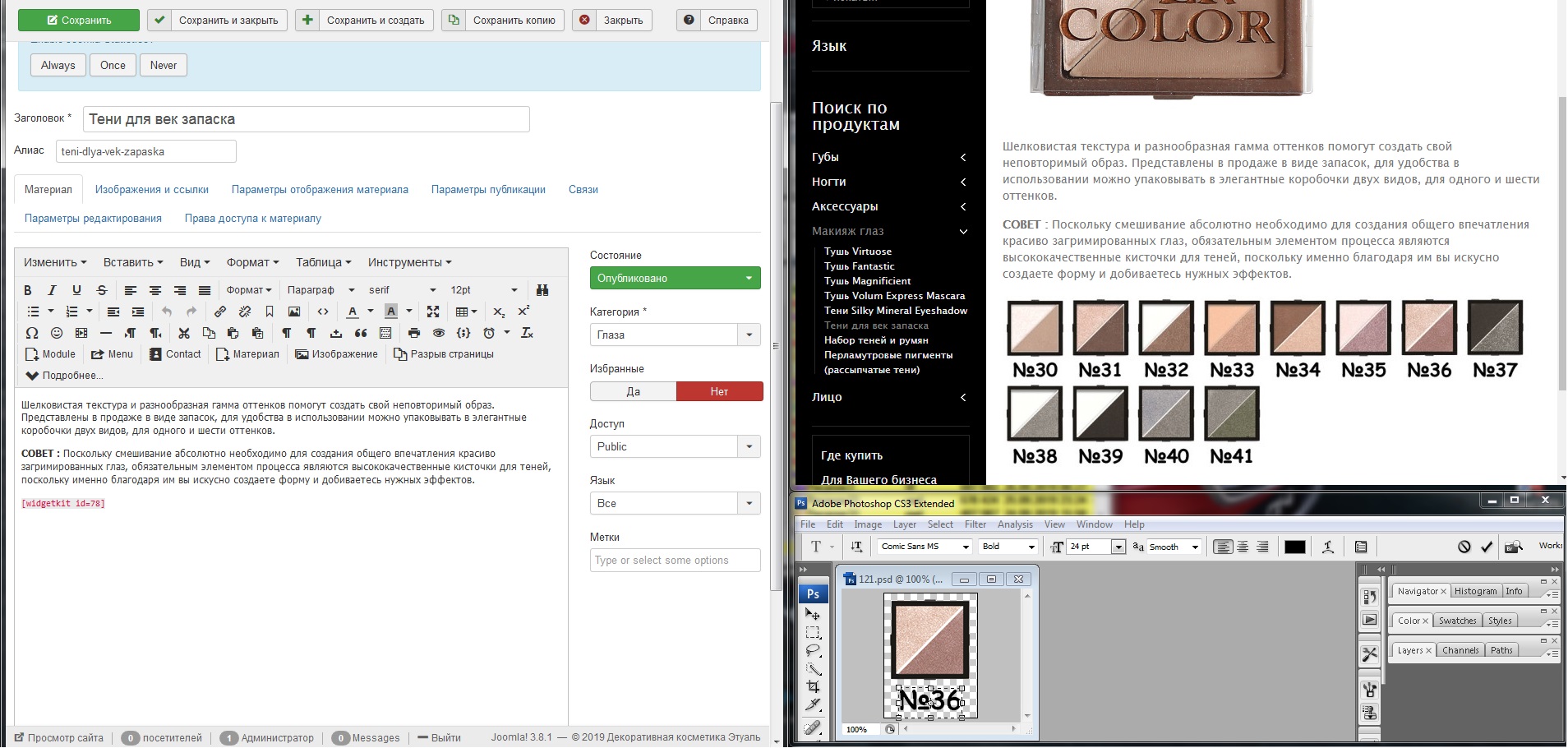Click the print icon in editor toolbar

(x=414, y=333)
